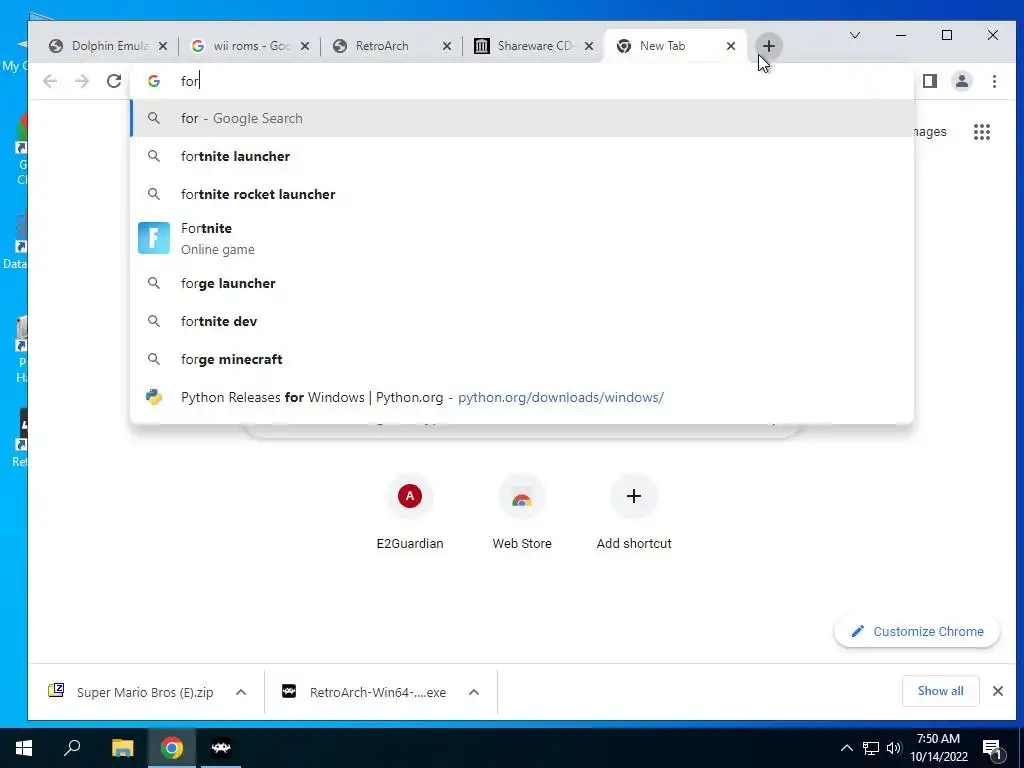The width and height of the screenshot is (1024, 768).
Task: Select Fortnite Online game suggestion
Action: (522, 238)
